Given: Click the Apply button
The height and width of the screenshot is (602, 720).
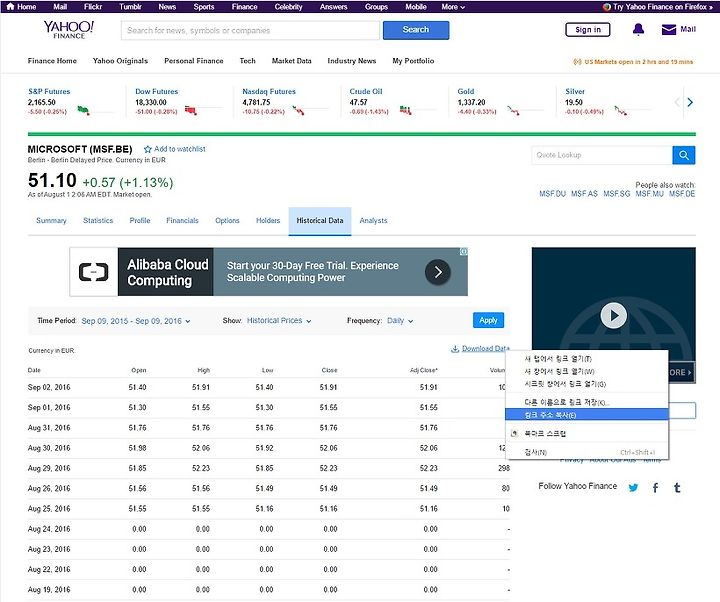Looking at the screenshot, I should (488, 320).
